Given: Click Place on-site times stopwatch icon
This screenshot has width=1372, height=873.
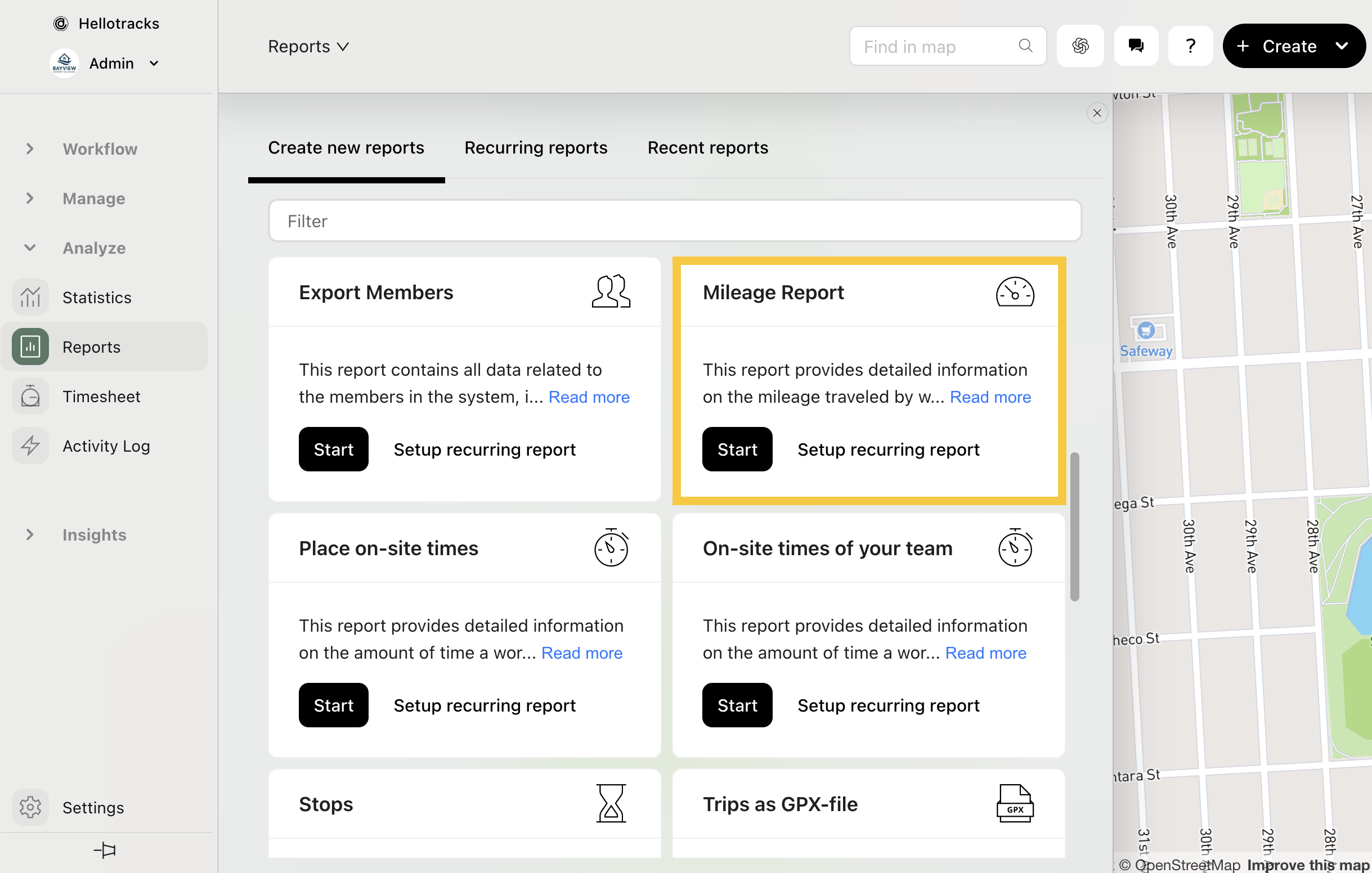Looking at the screenshot, I should point(611,547).
